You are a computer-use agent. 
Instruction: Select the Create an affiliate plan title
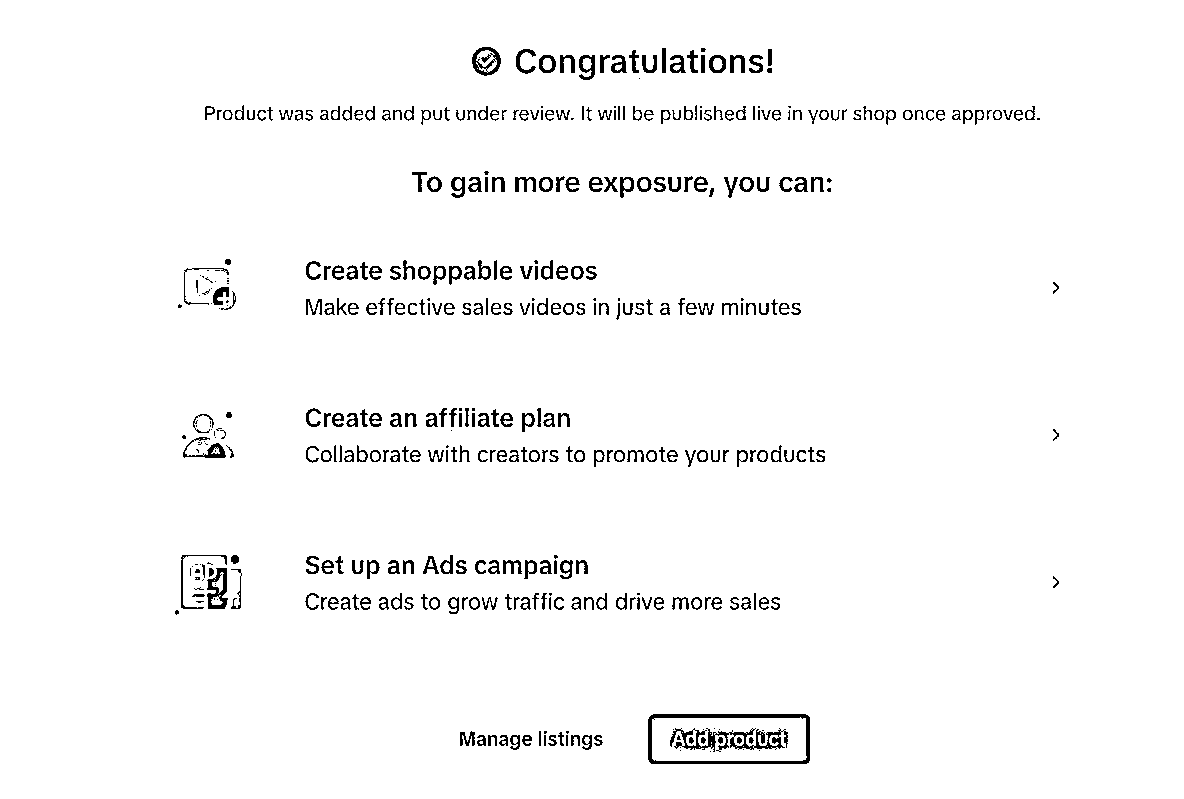438,418
